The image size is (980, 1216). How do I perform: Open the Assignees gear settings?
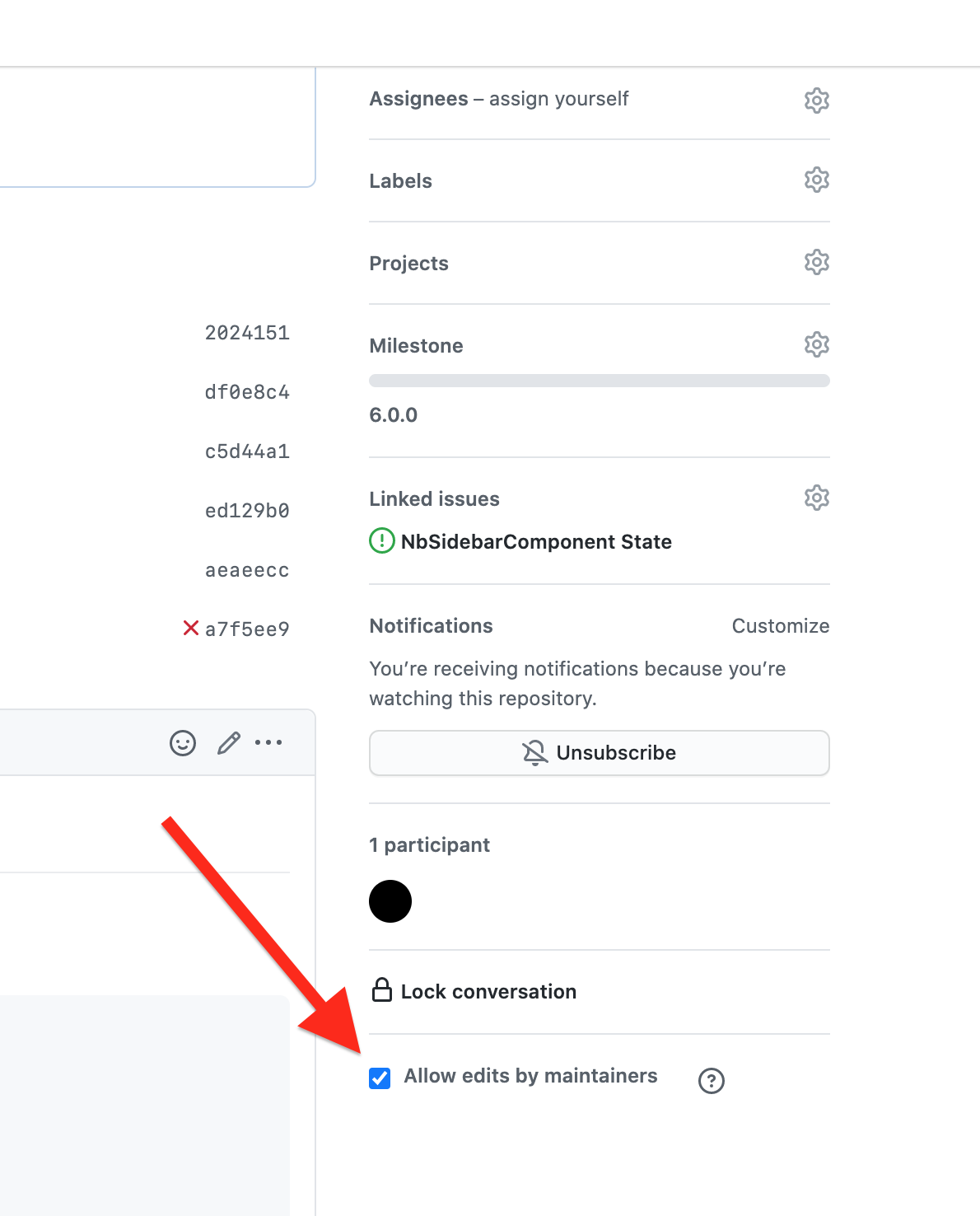coord(816,101)
